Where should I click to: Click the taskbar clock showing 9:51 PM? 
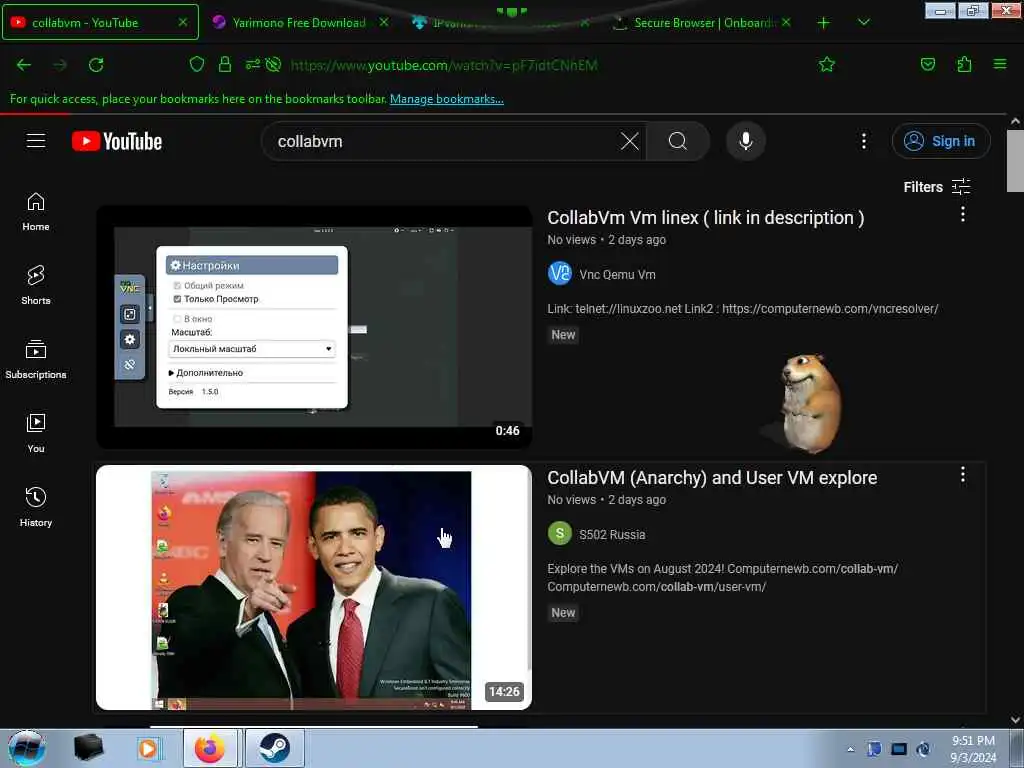tap(973, 749)
